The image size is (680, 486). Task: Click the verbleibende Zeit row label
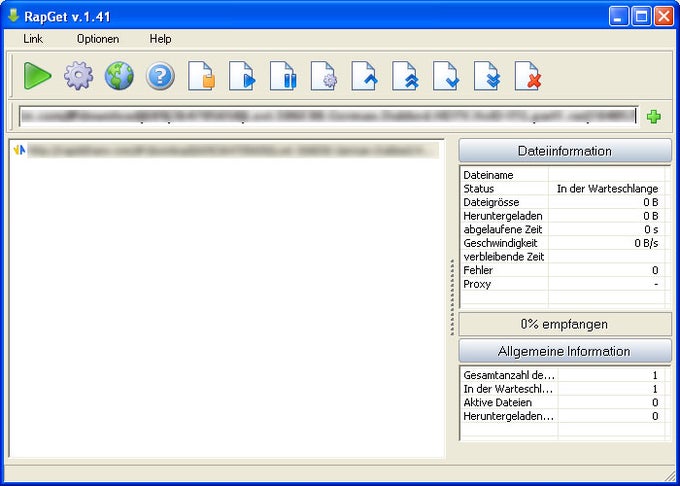[x=503, y=257]
